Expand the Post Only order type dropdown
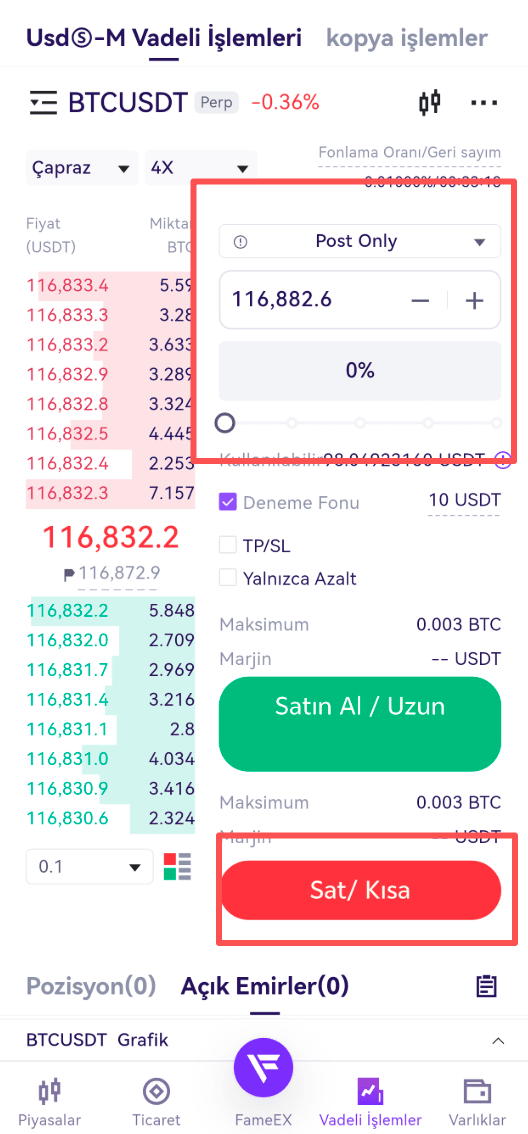This screenshot has width=528, height=1134. click(359, 242)
